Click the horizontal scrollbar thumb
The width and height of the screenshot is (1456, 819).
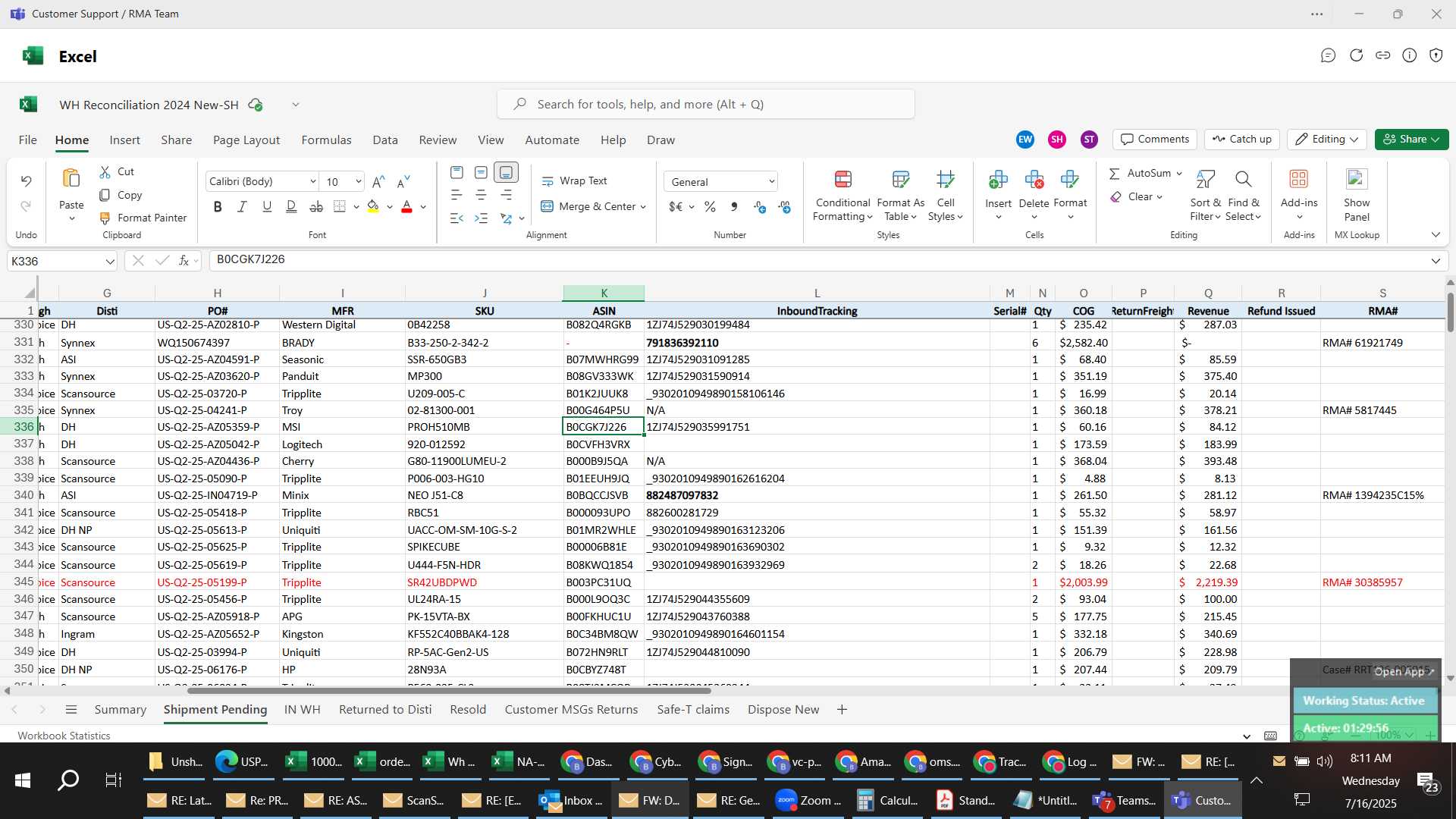[x=449, y=691]
